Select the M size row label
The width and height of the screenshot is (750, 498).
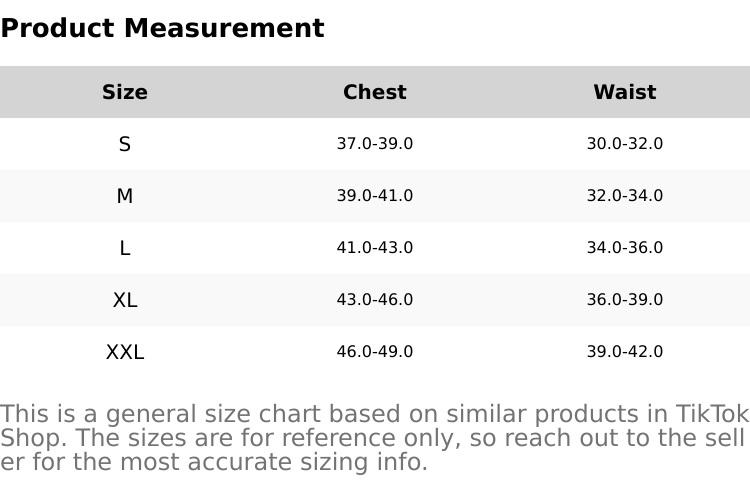pyautogui.click(x=125, y=196)
